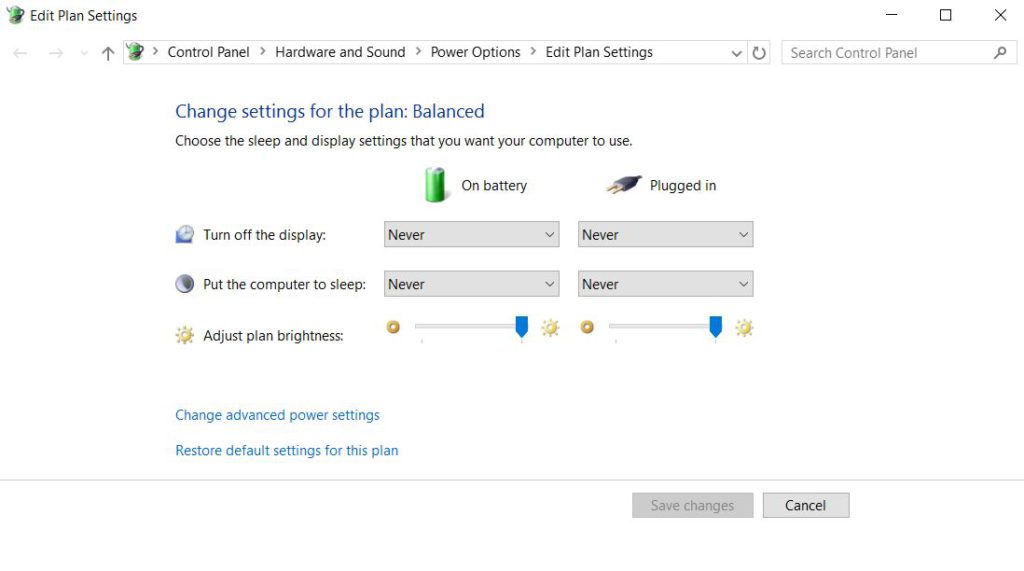Click Restore default settings for this plan
This screenshot has width=1024, height=571.
point(287,451)
